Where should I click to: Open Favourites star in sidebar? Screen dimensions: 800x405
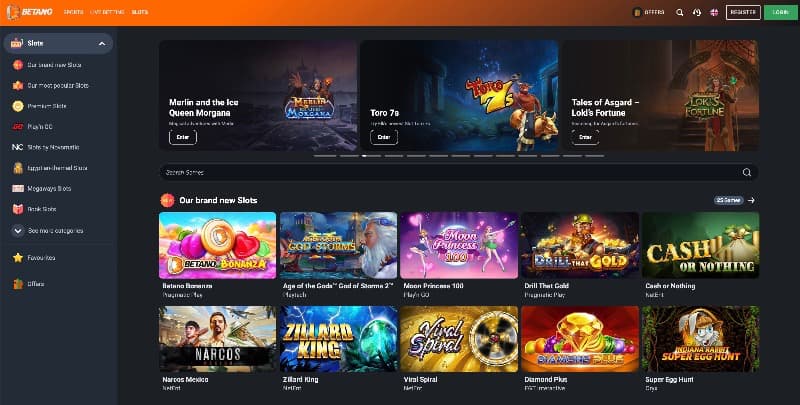(18, 258)
